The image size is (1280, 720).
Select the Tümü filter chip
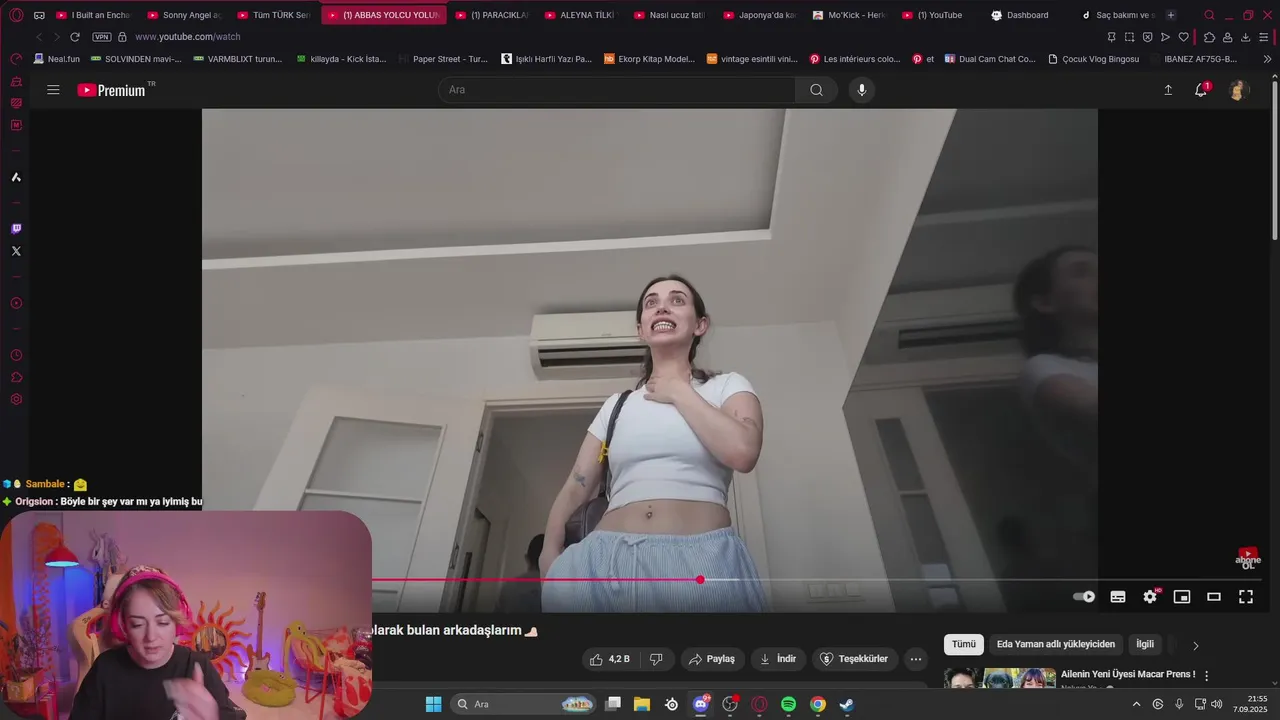[x=964, y=645]
